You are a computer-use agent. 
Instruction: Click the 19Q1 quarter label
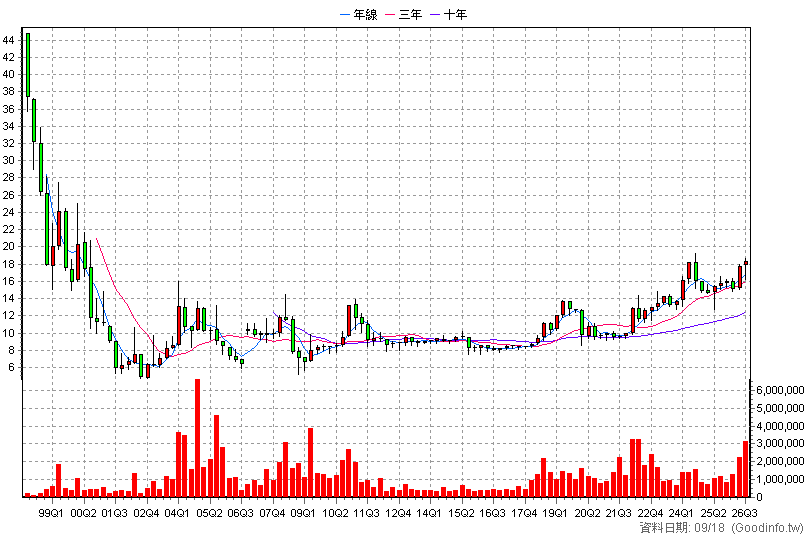557,513
